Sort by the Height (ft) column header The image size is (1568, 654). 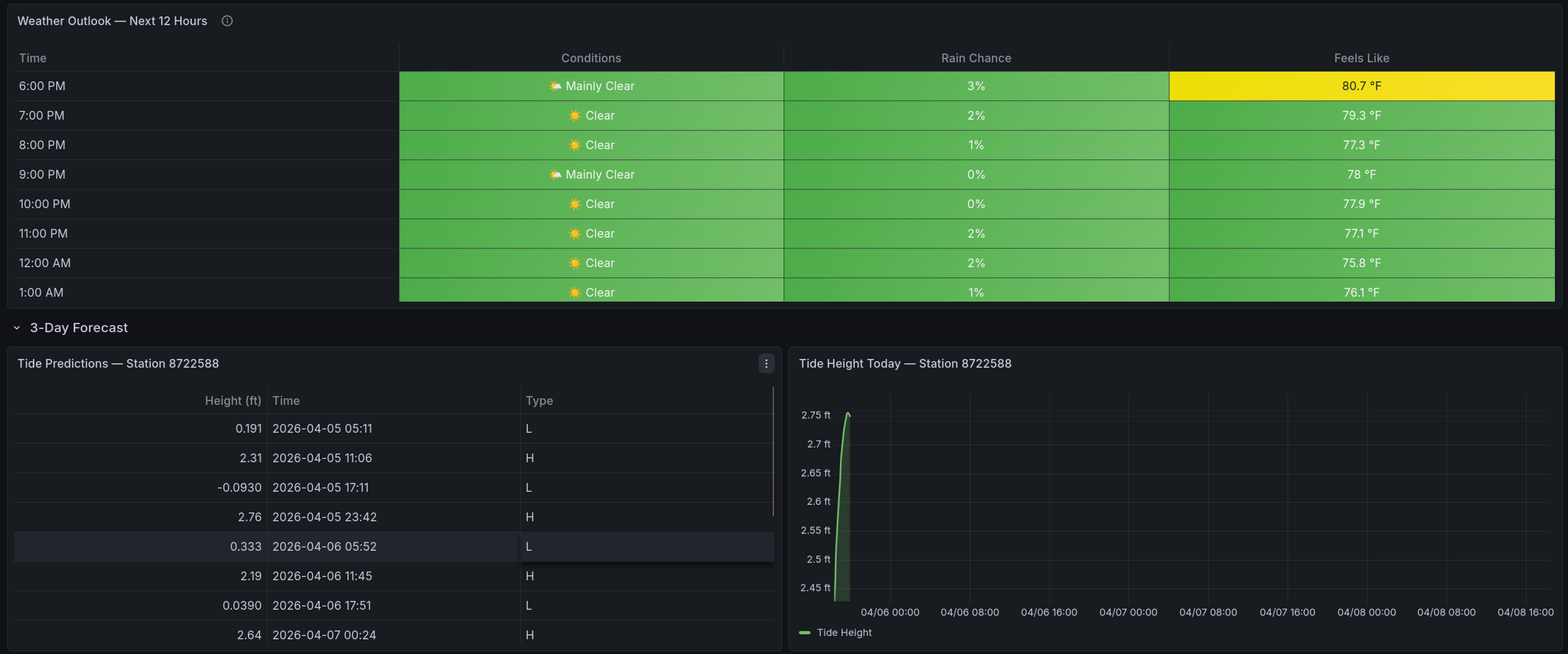(232, 400)
